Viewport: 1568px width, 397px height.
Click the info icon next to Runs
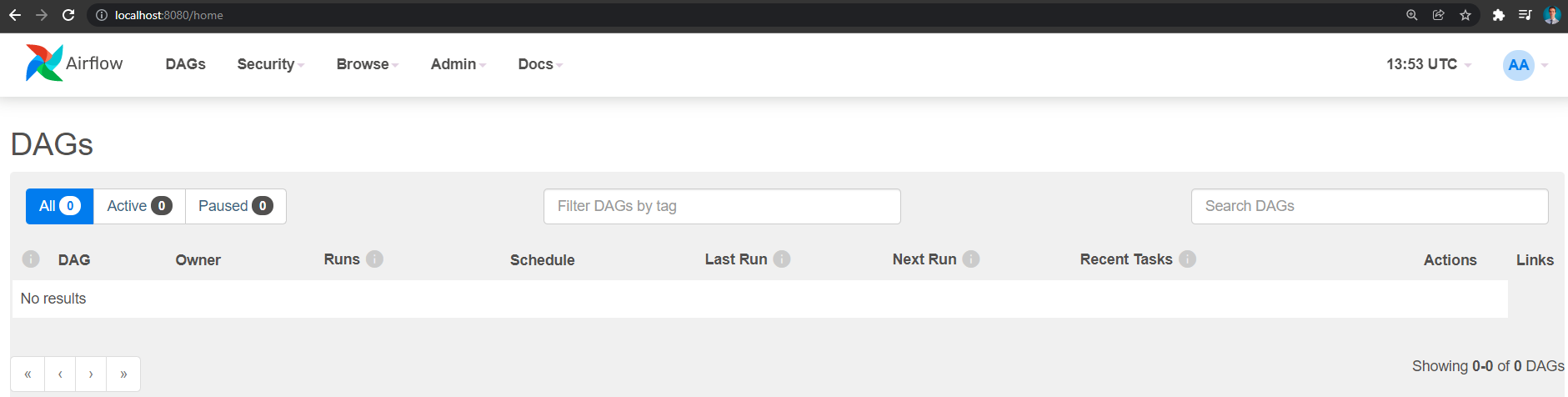click(x=375, y=259)
